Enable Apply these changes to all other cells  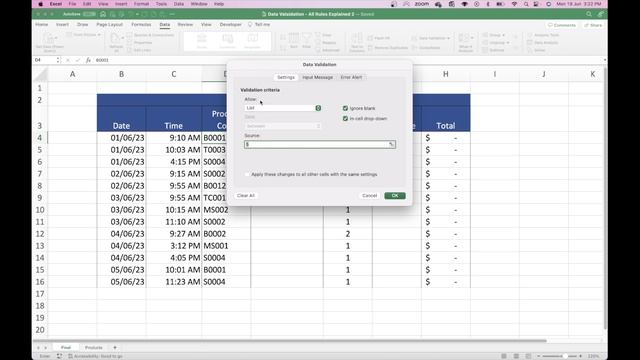coord(247,174)
